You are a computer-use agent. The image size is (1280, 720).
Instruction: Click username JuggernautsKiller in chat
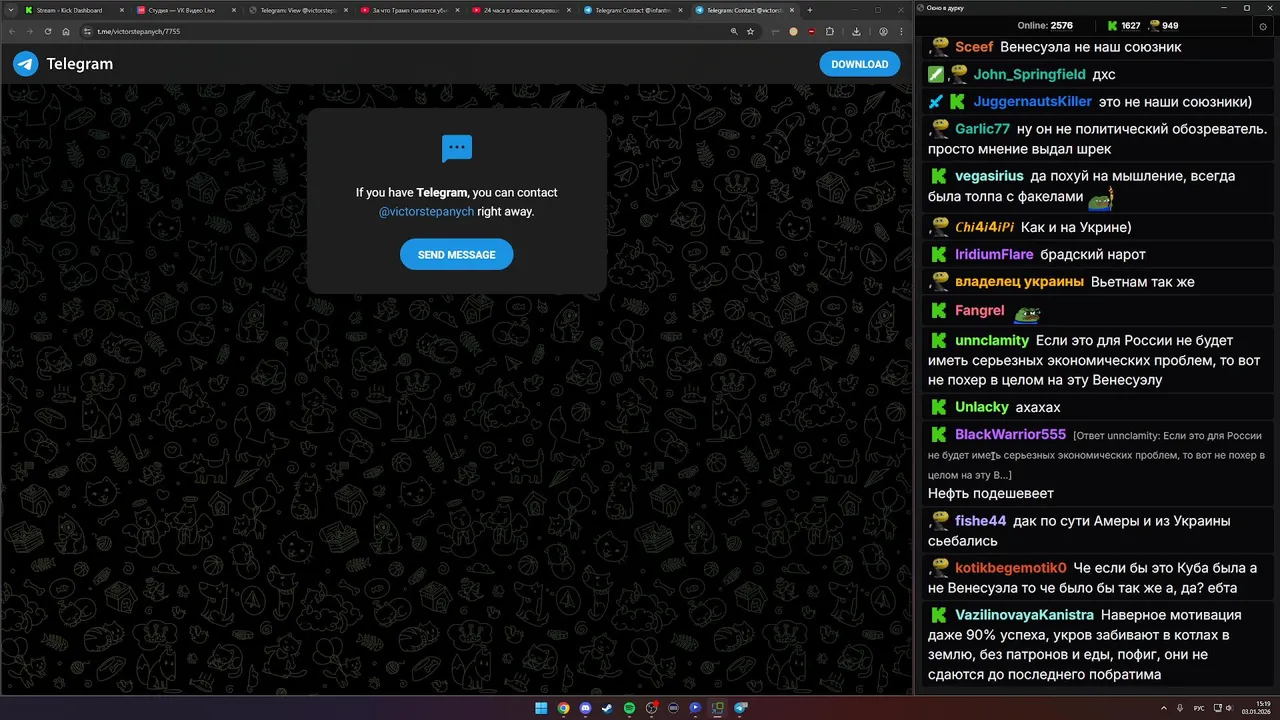pyautogui.click(x=1032, y=101)
